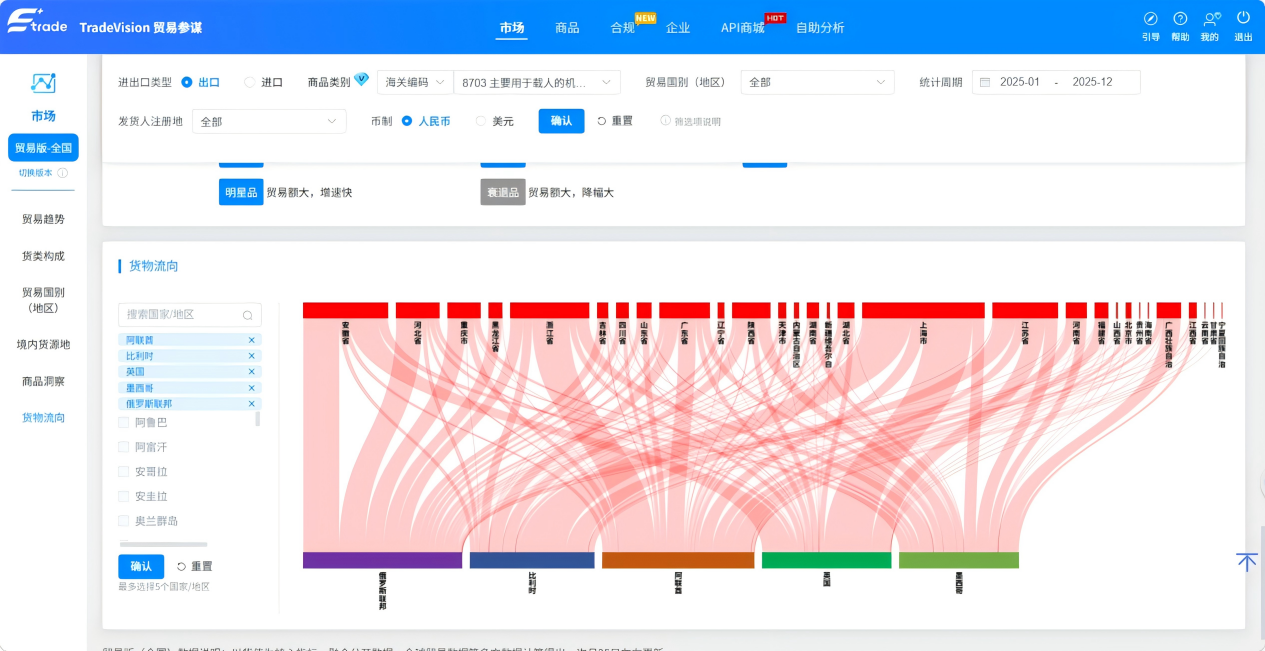The image size is (1265, 651).
Task: Click the 确认 button in filter bar
Action: pyautogui.click(x=561, y=121)
